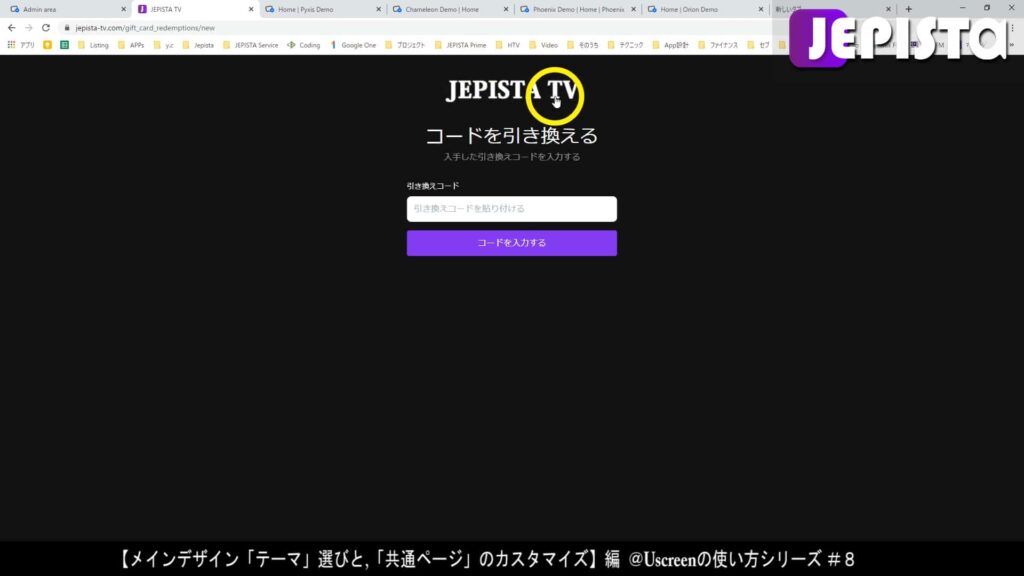The image size is (1024, 576).
Task: Close the Home | Pyxis Demo tab
Action: point(378,9)
